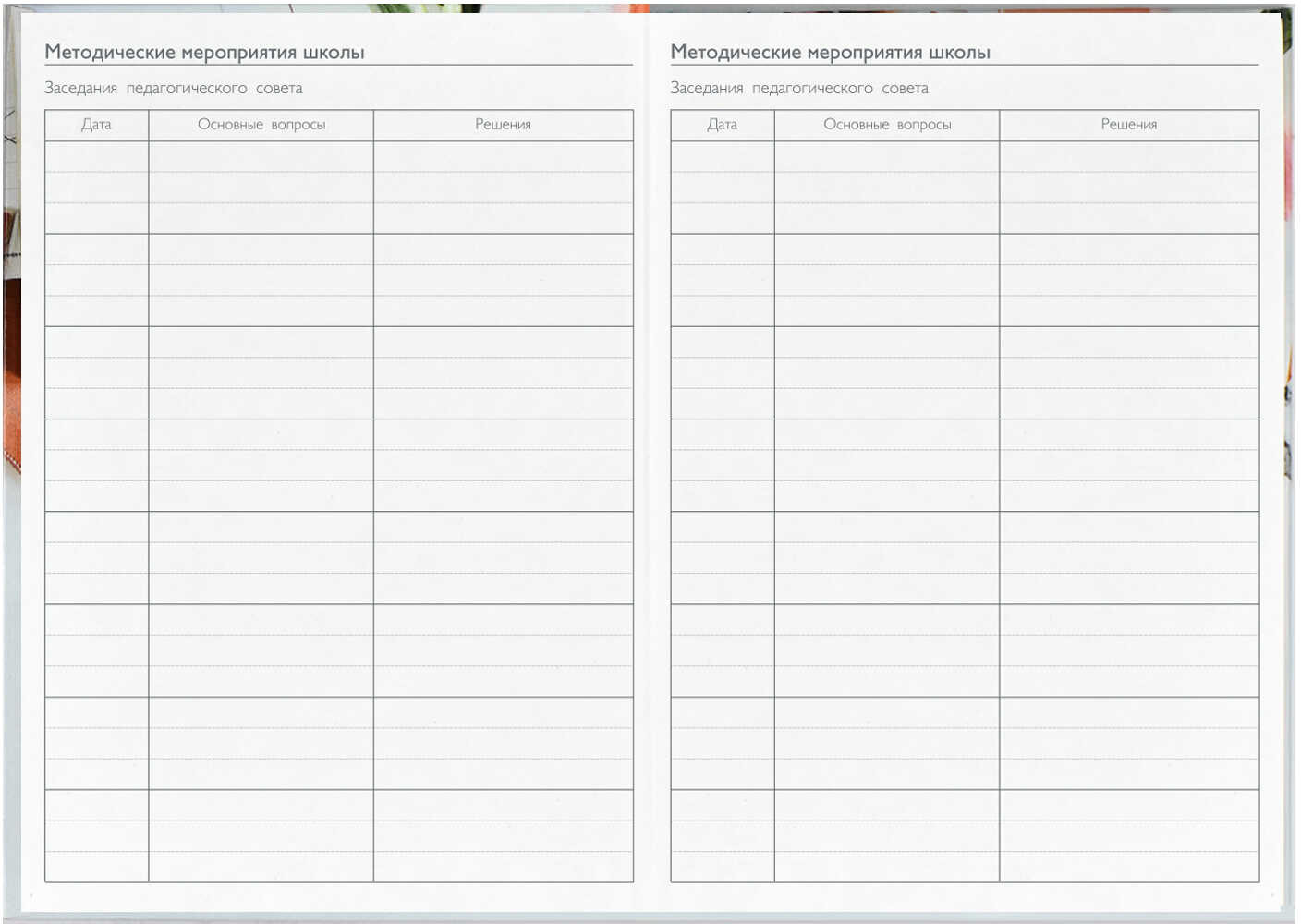Click last-row Дата cell on left page
Image resolution: width=1301 pixels, height=924 pixels.
pyautogui.click(x=96, y=836)
